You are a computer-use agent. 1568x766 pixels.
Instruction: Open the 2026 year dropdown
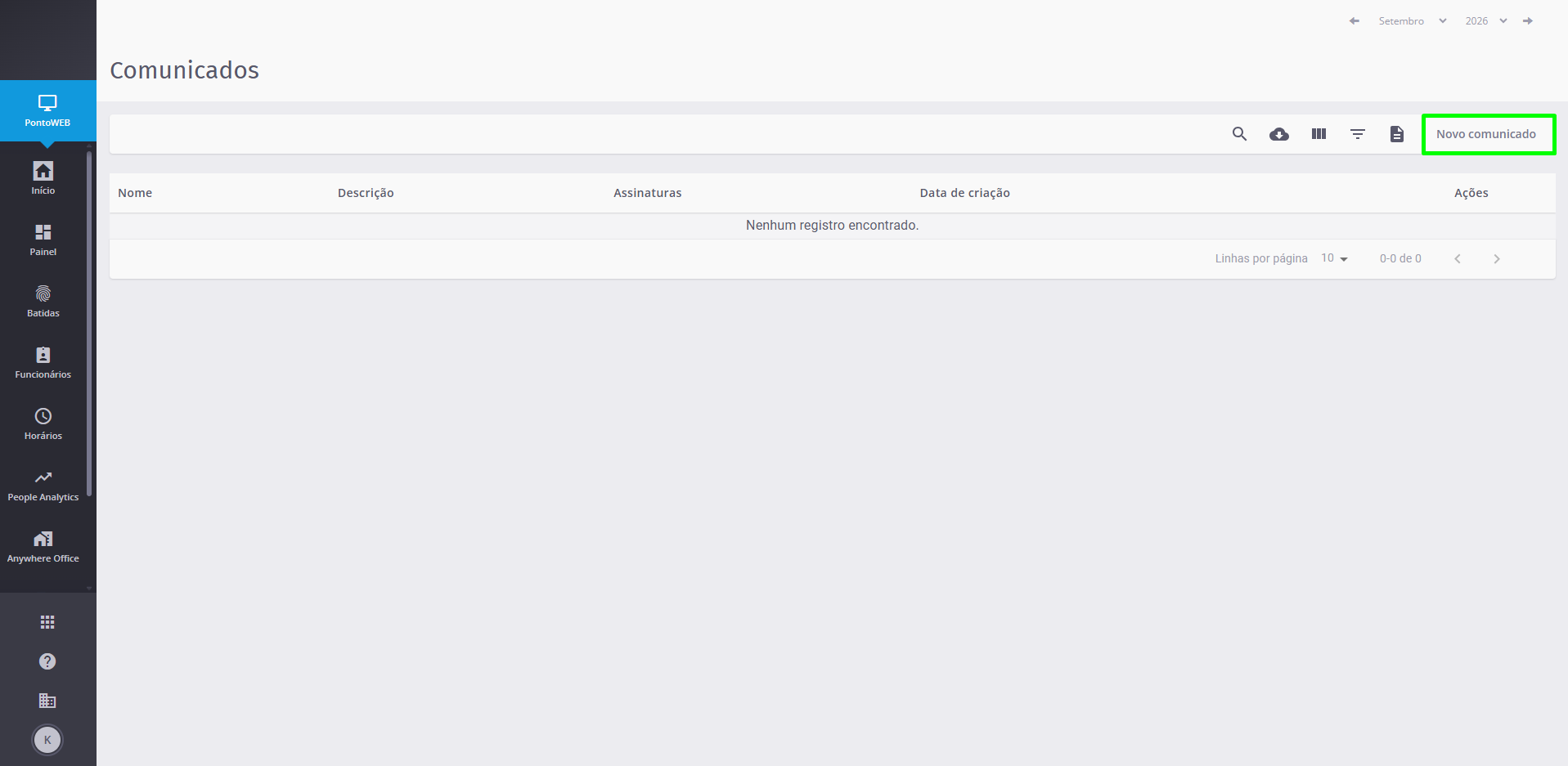pos(1486,21)
